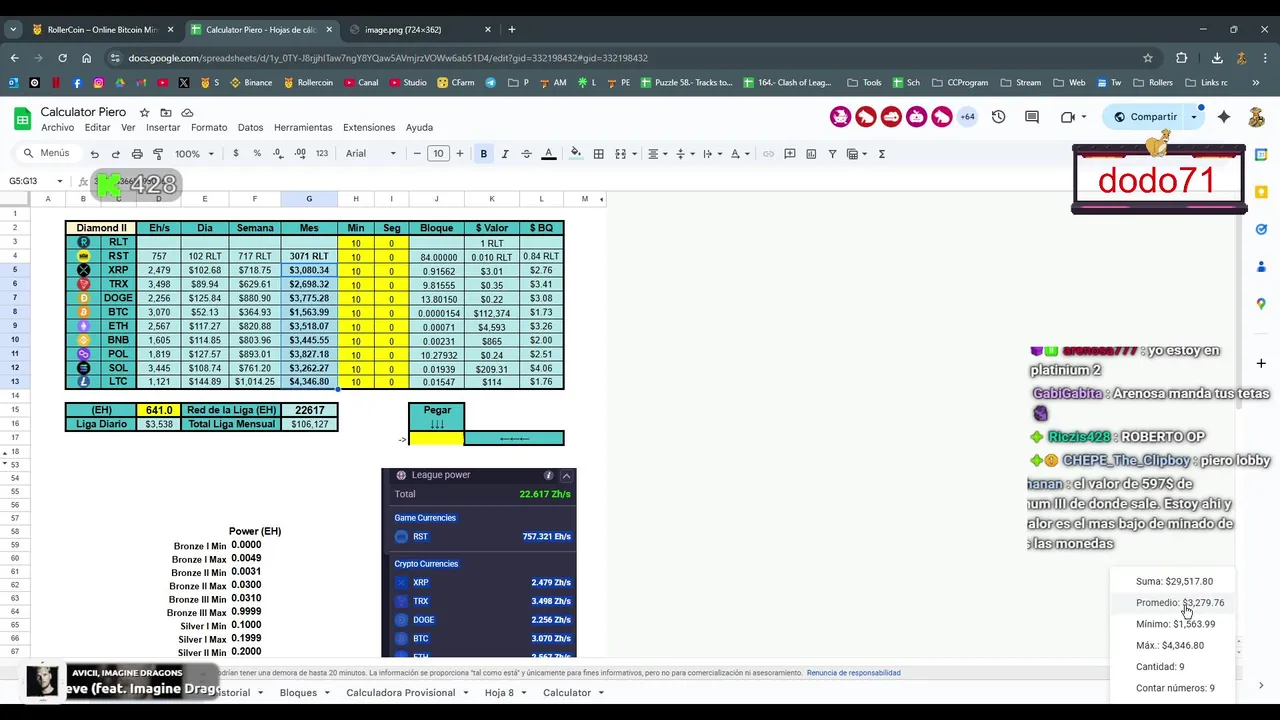
Task: Open the Datos menu
Action: (x=250, y=128)
